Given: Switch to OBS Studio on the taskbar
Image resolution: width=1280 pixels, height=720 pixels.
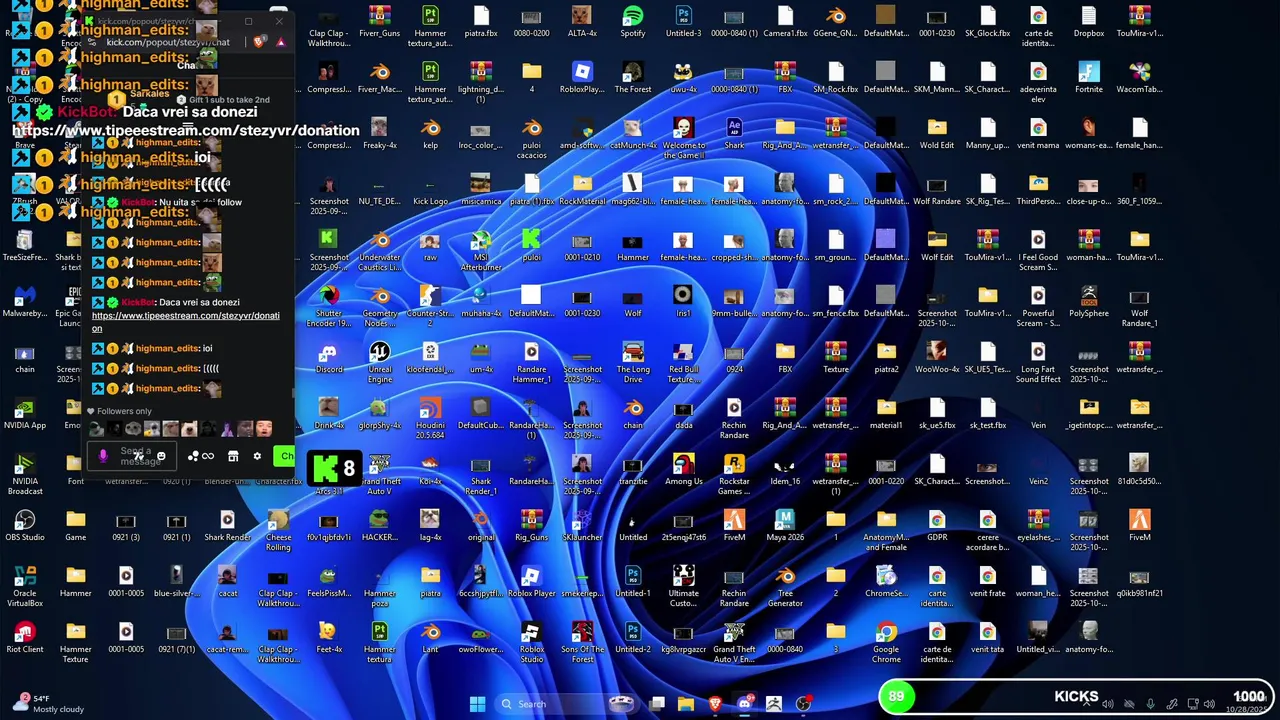Looking at the screenshot, I should pyautogui.click(x=803, y=704).
